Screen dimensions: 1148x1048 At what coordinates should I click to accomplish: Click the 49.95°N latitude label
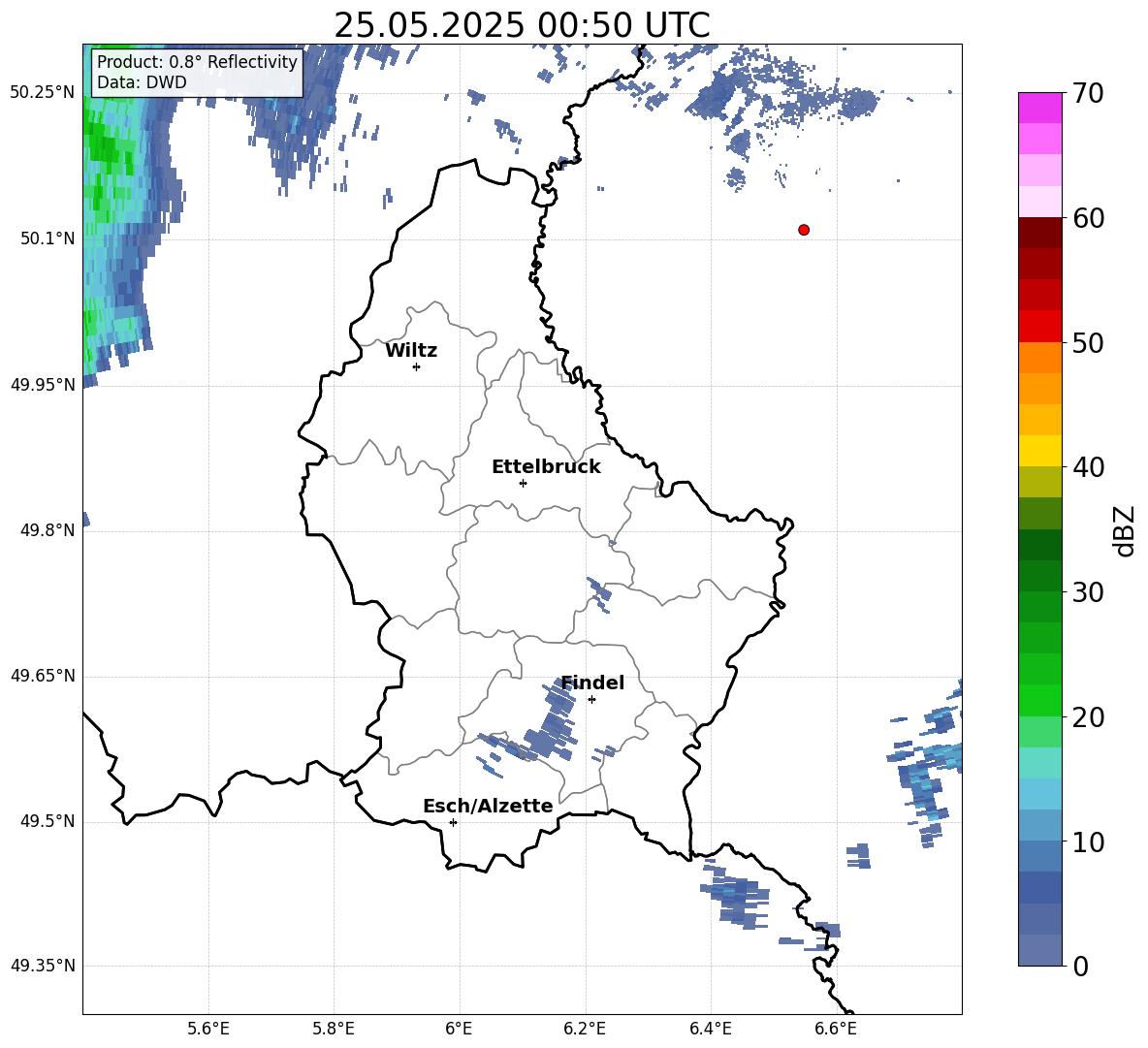point(43,385)
